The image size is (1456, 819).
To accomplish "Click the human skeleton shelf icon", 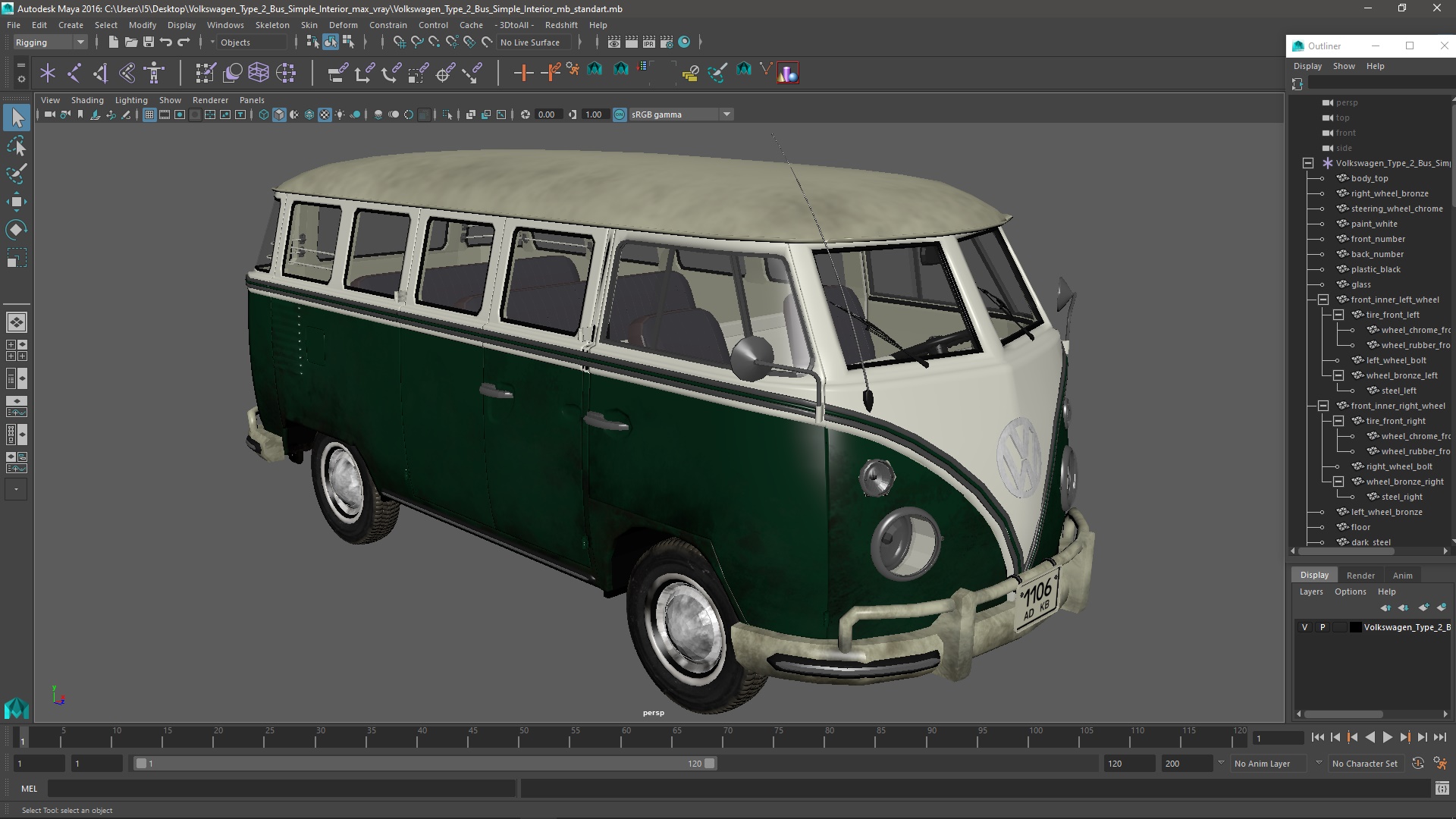I will (154, 73).
